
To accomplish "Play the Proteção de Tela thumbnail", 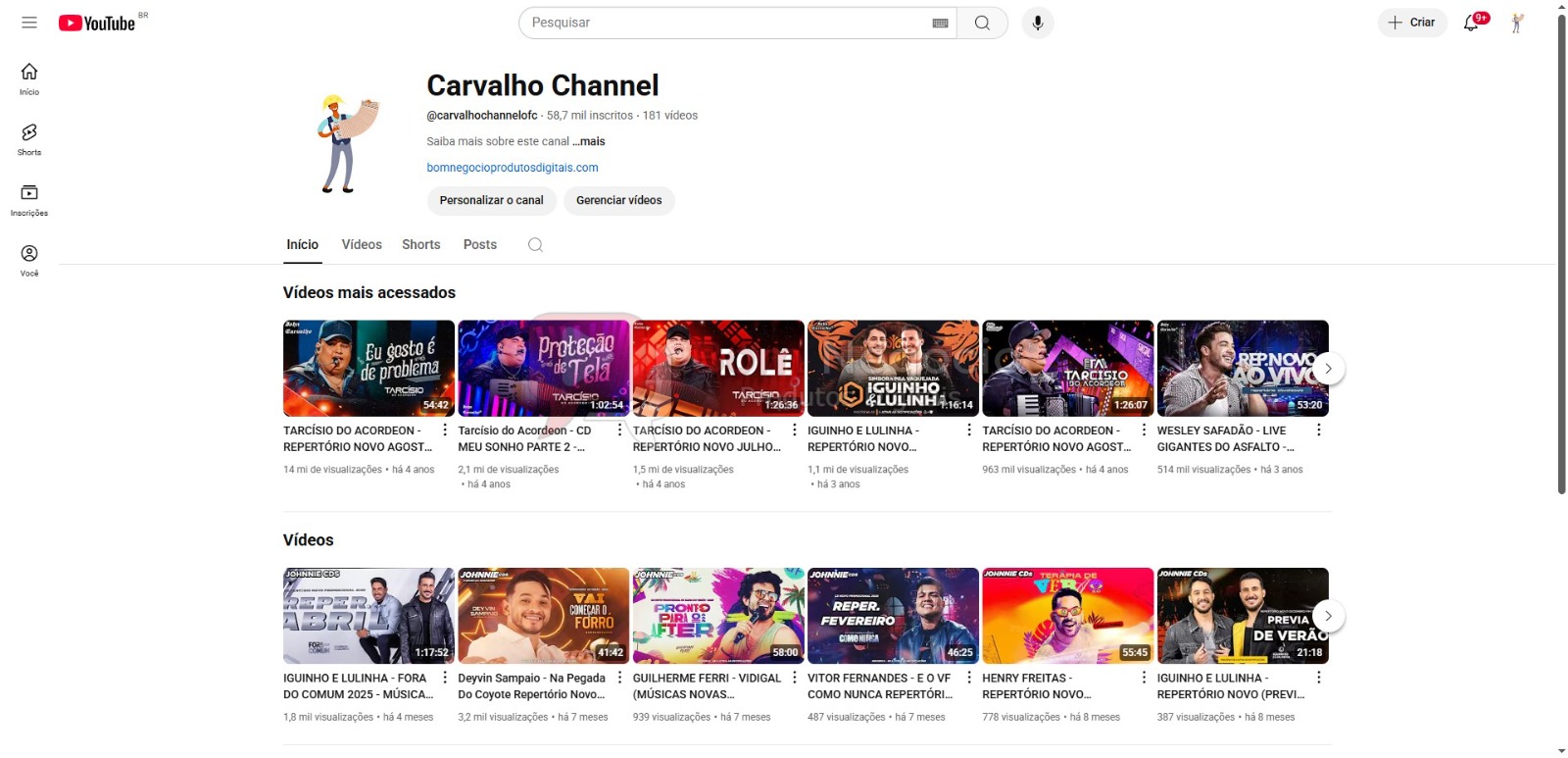I will 544,369.
